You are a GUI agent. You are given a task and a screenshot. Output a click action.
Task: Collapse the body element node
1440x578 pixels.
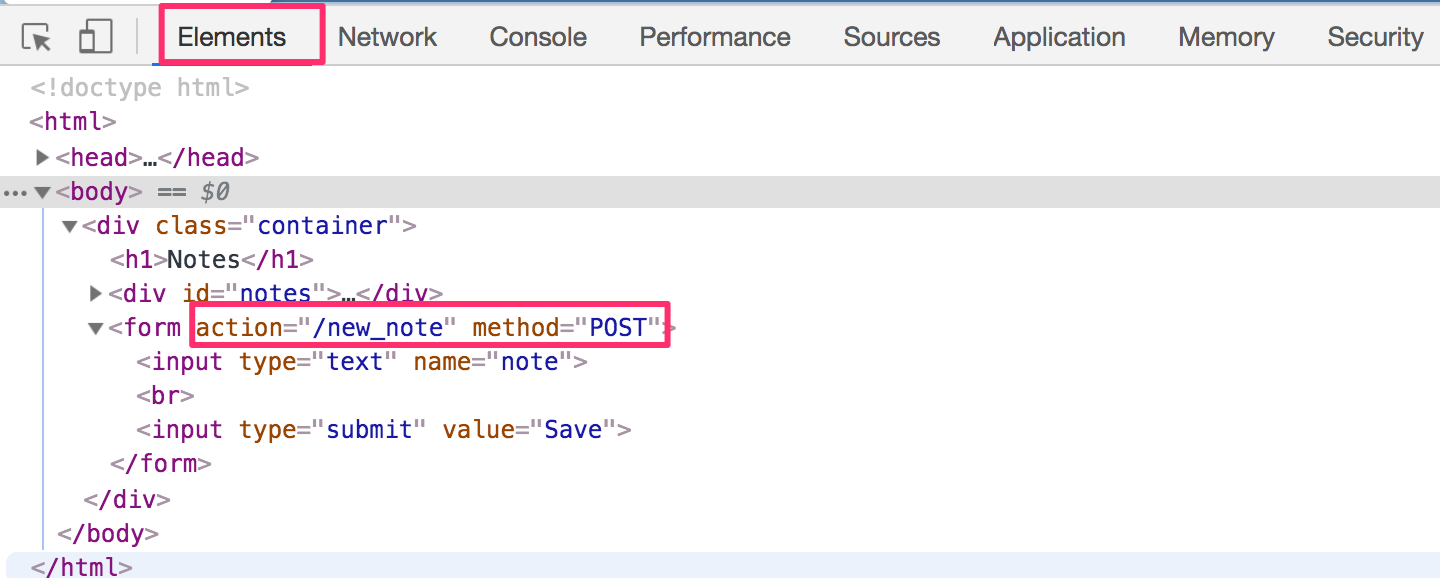coord(42,192)
